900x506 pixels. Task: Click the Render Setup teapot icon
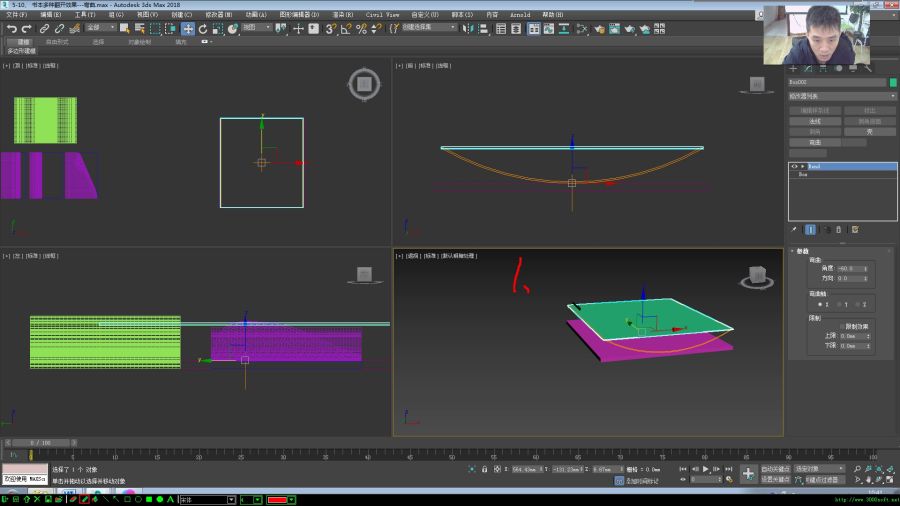coord(599,29)
